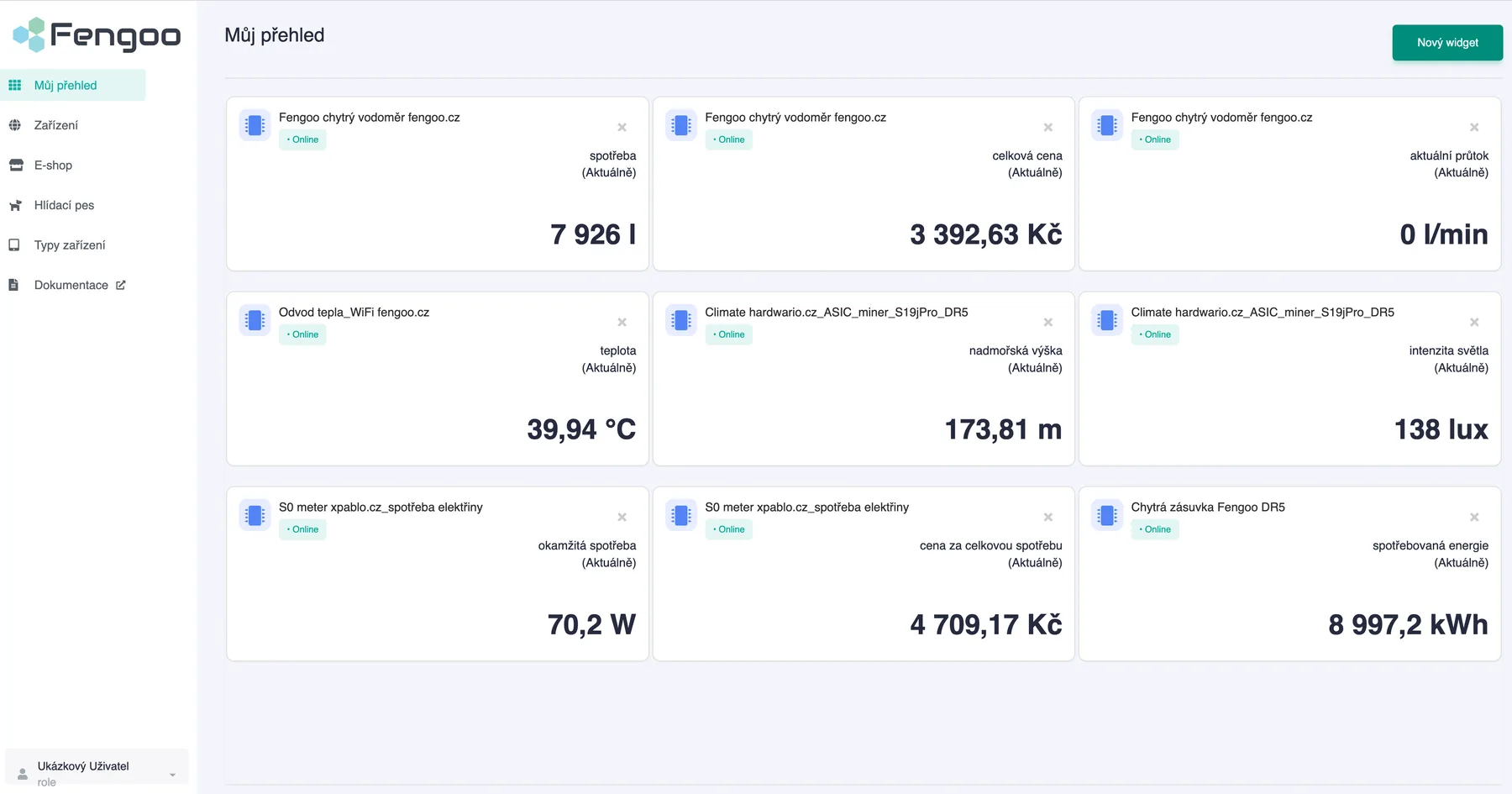Image resolution: width=1512 pixels, height=794 pixels.
Task: Click the Můj přehled grid icon
Action: click(15, 85)
